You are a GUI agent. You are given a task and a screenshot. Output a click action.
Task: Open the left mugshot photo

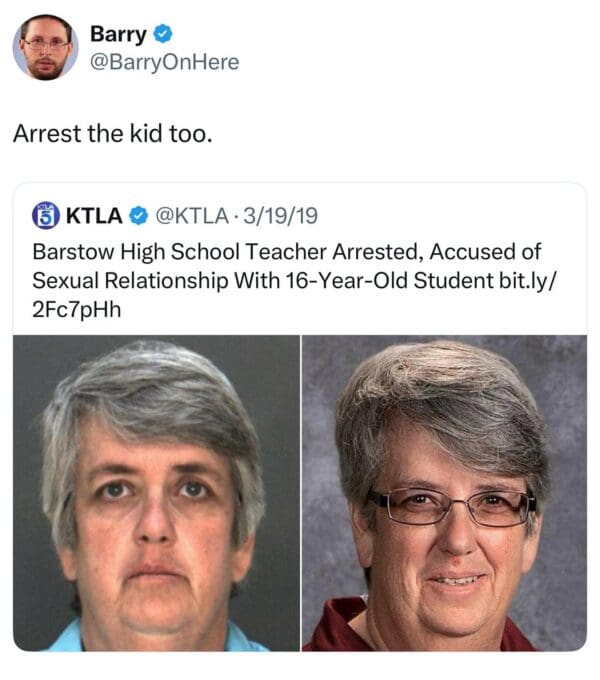156,493
